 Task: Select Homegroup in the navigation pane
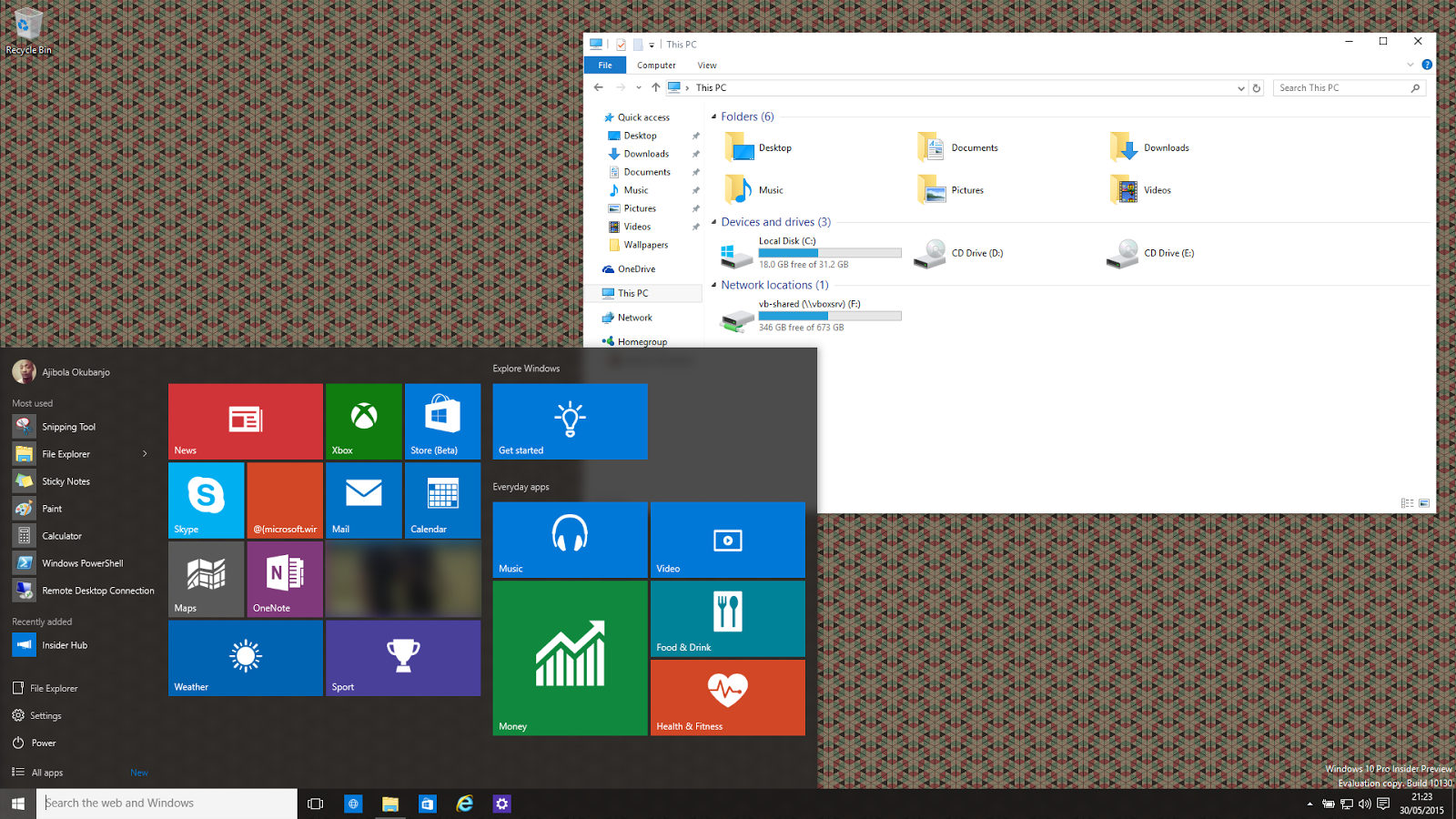(642, 342)
